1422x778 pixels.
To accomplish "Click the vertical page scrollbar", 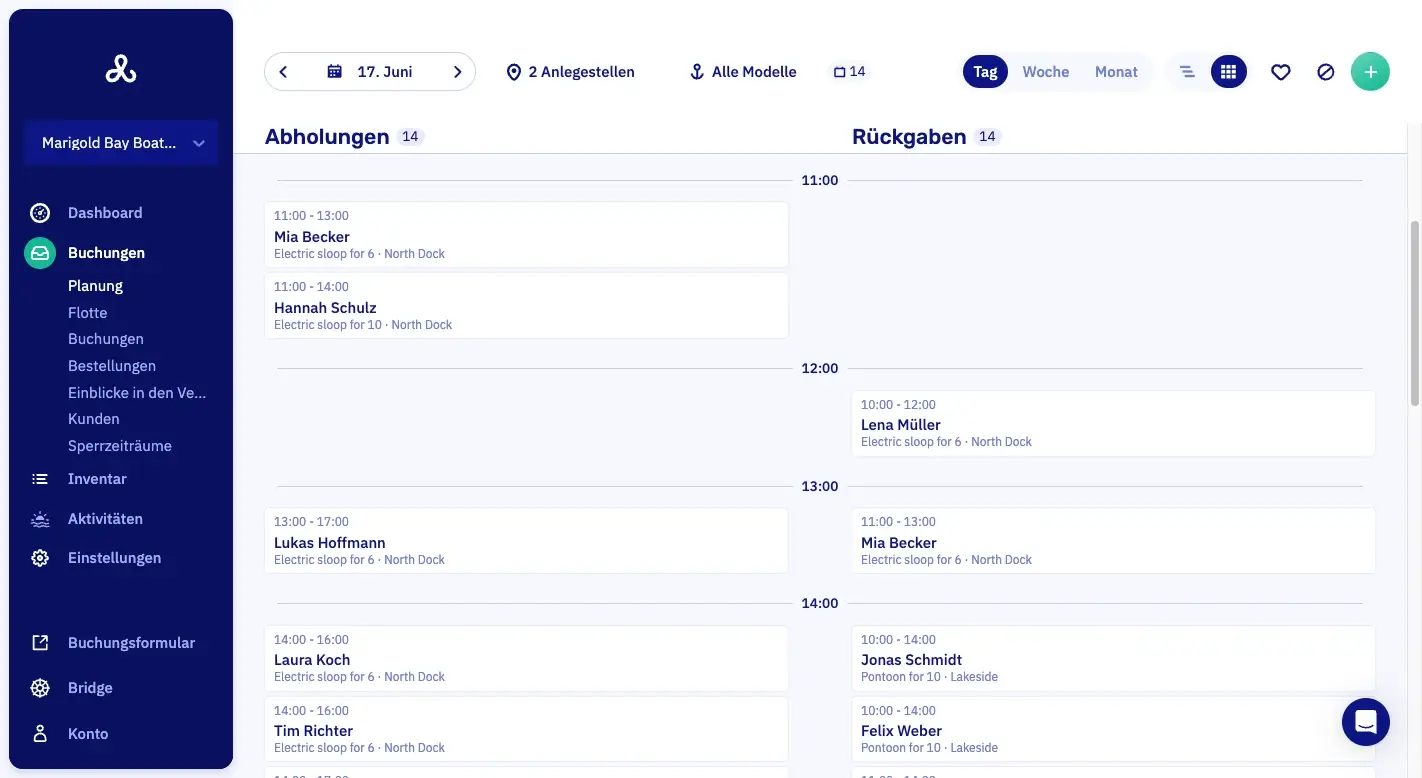I will (x=1415, y=313).
